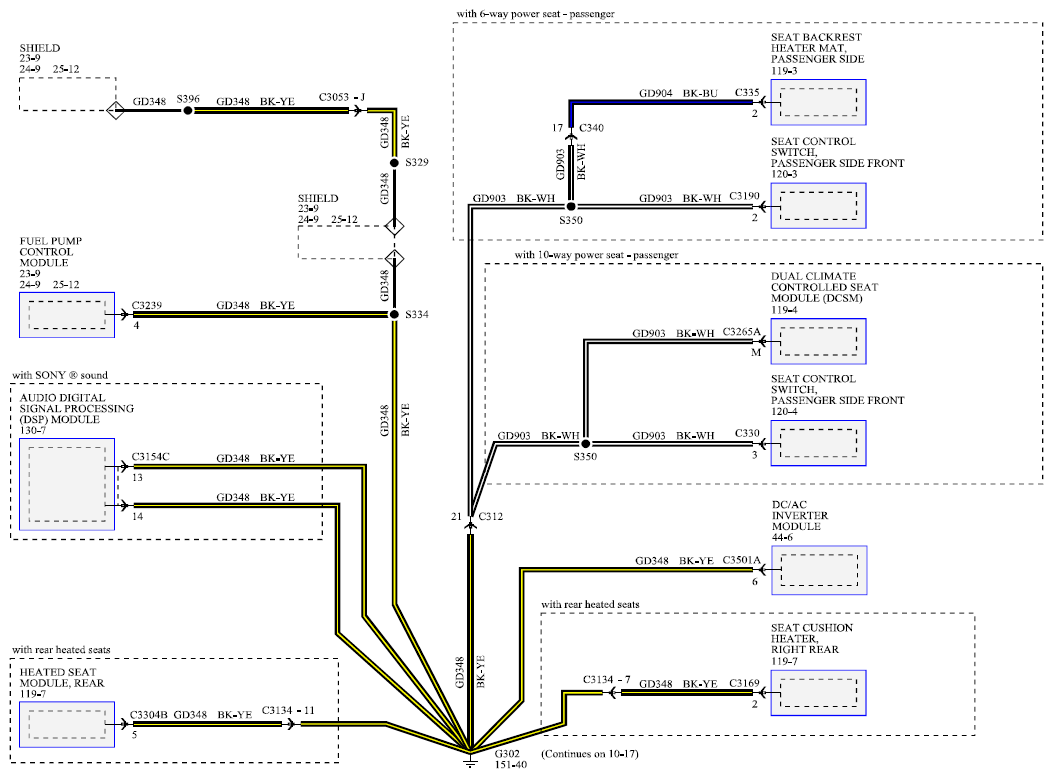The image size is (1053, 778).
Task: Click the G302 ground symbol
Action: coord(470,760)
